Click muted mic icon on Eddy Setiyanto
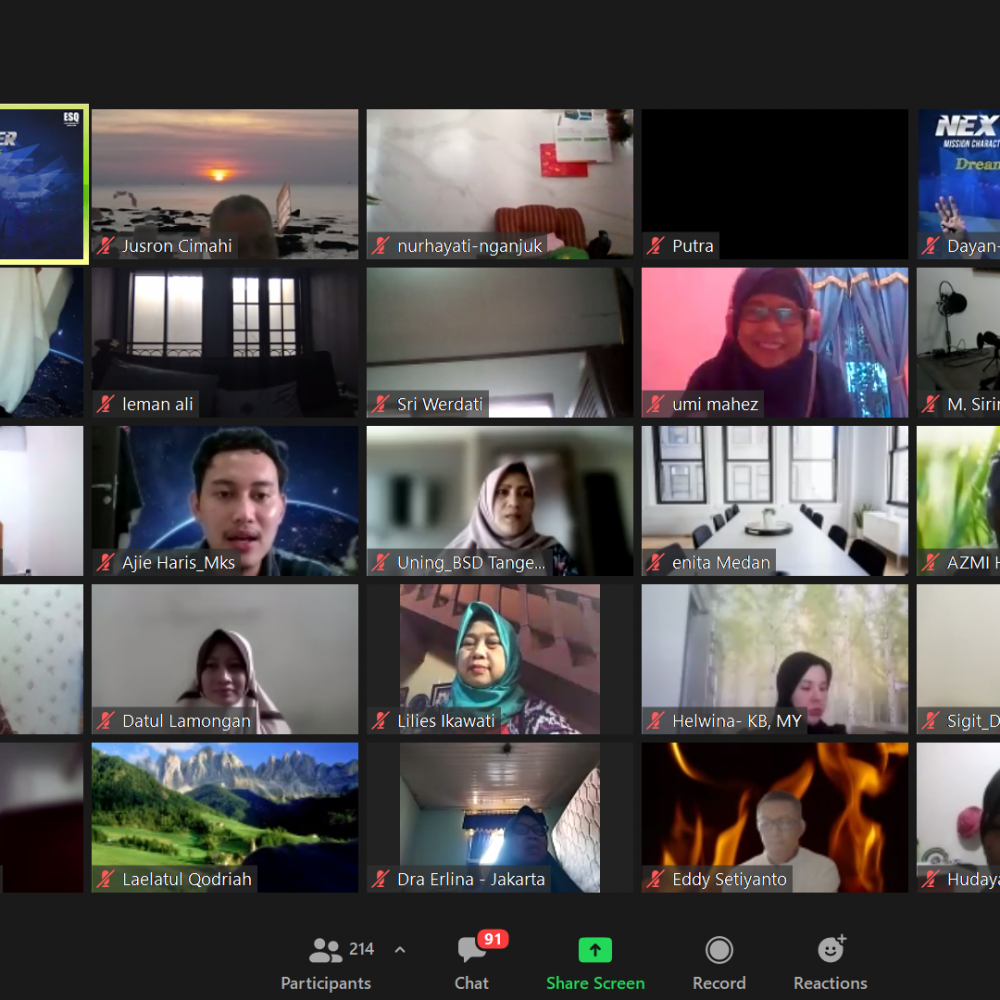Screen dimensions: 1000x1000 coord(656,880)
